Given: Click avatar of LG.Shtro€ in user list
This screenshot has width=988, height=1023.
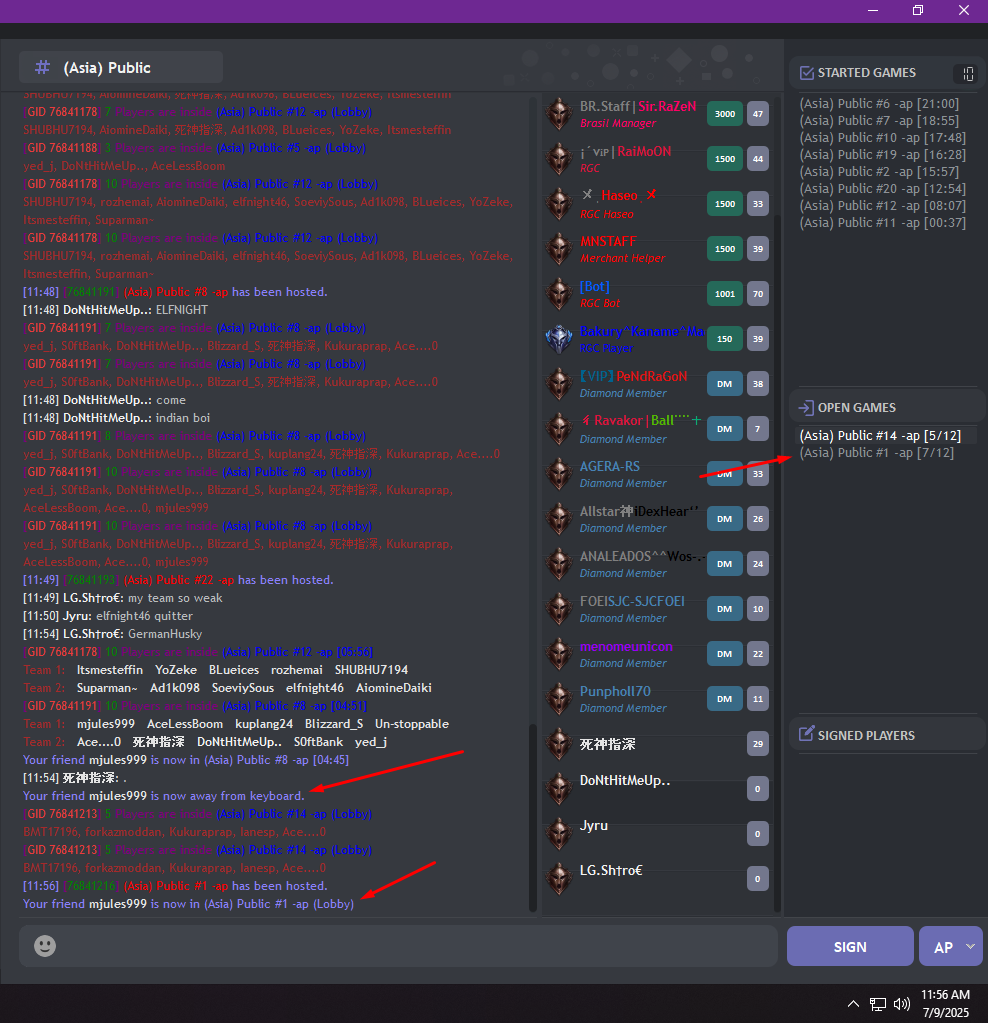Looking at the screenshot, I should (x=559, y=879).
